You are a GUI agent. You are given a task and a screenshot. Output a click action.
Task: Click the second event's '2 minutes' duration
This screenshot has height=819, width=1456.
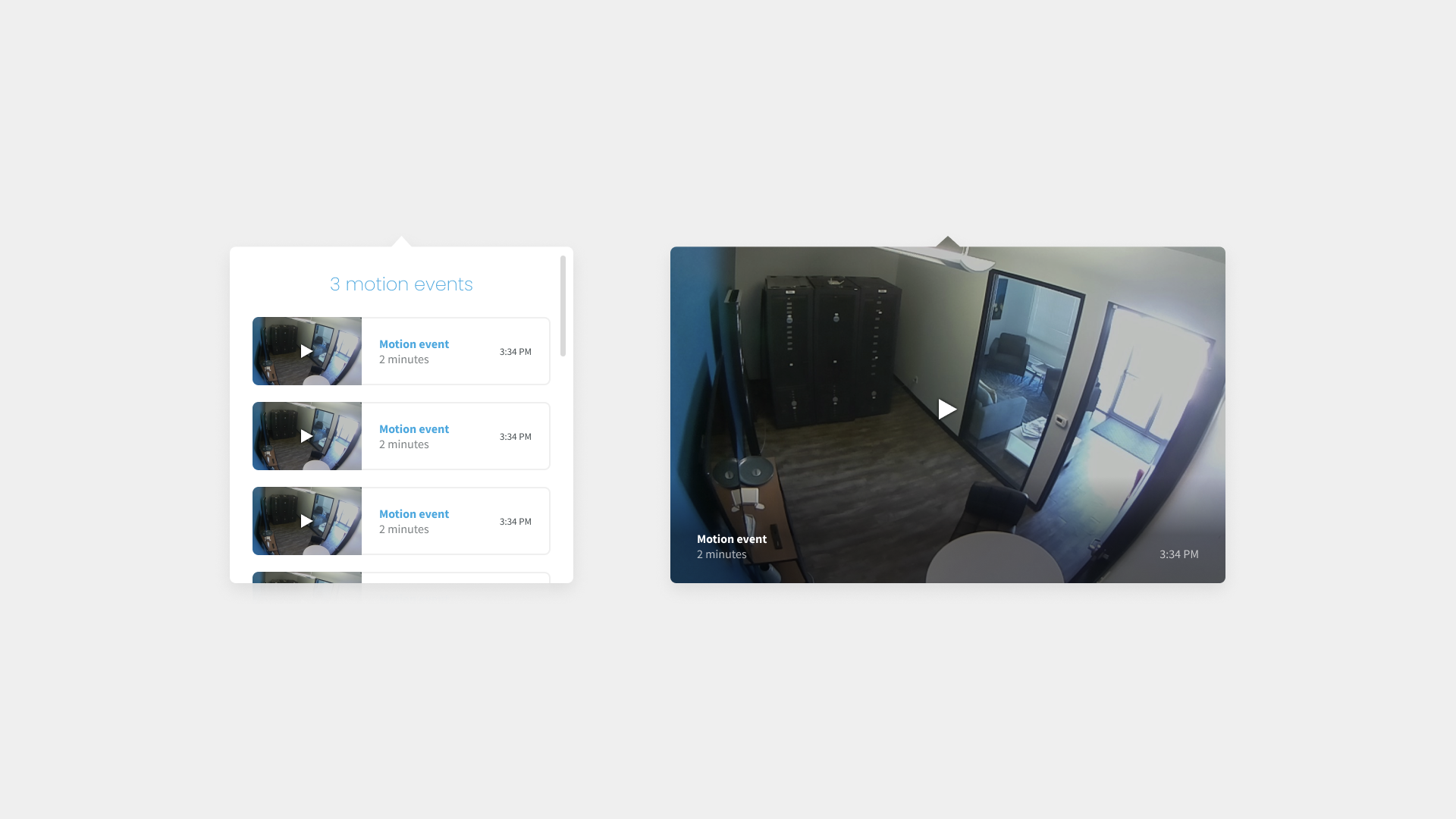point(404,444)
